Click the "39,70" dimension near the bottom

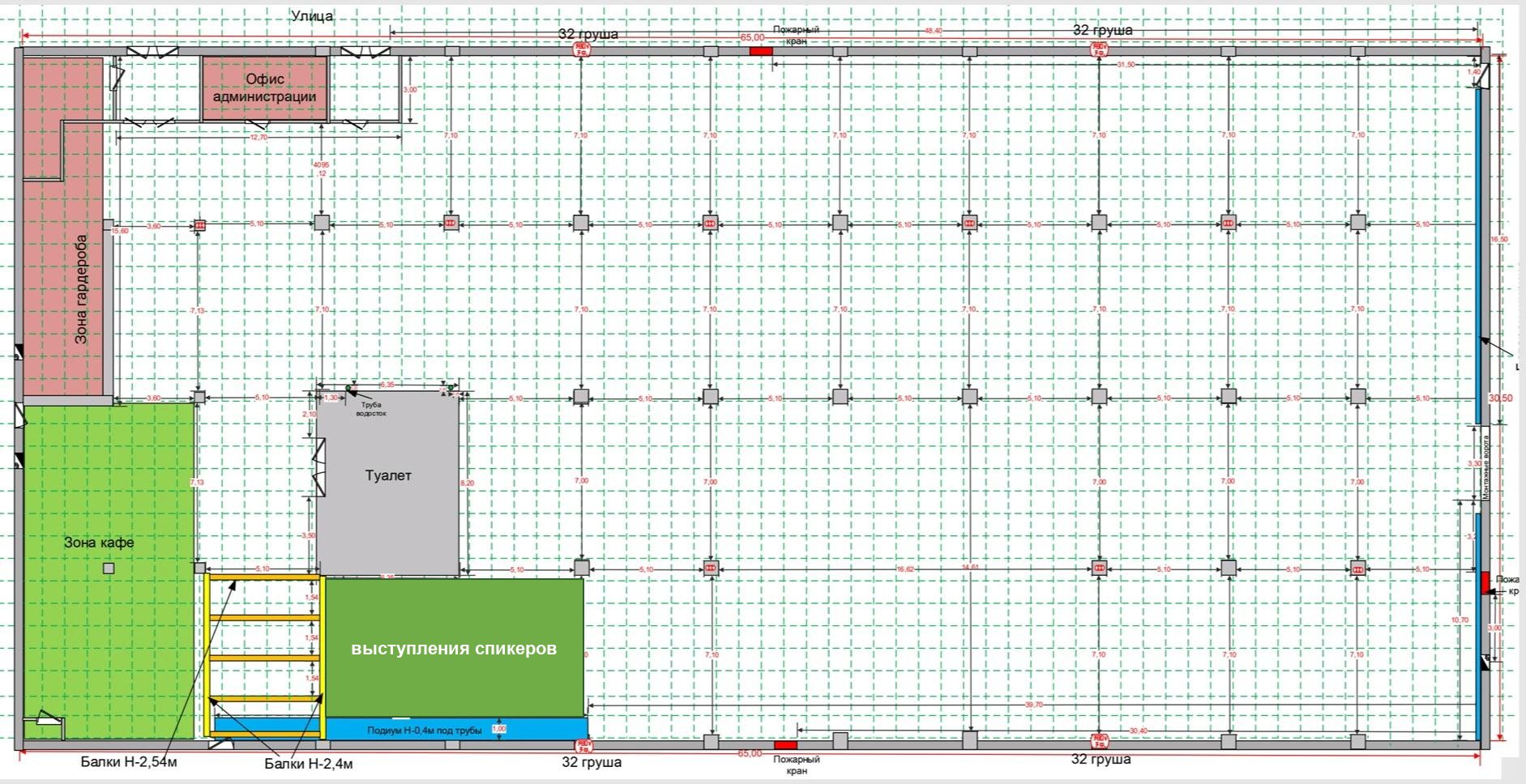(1034, 705)
